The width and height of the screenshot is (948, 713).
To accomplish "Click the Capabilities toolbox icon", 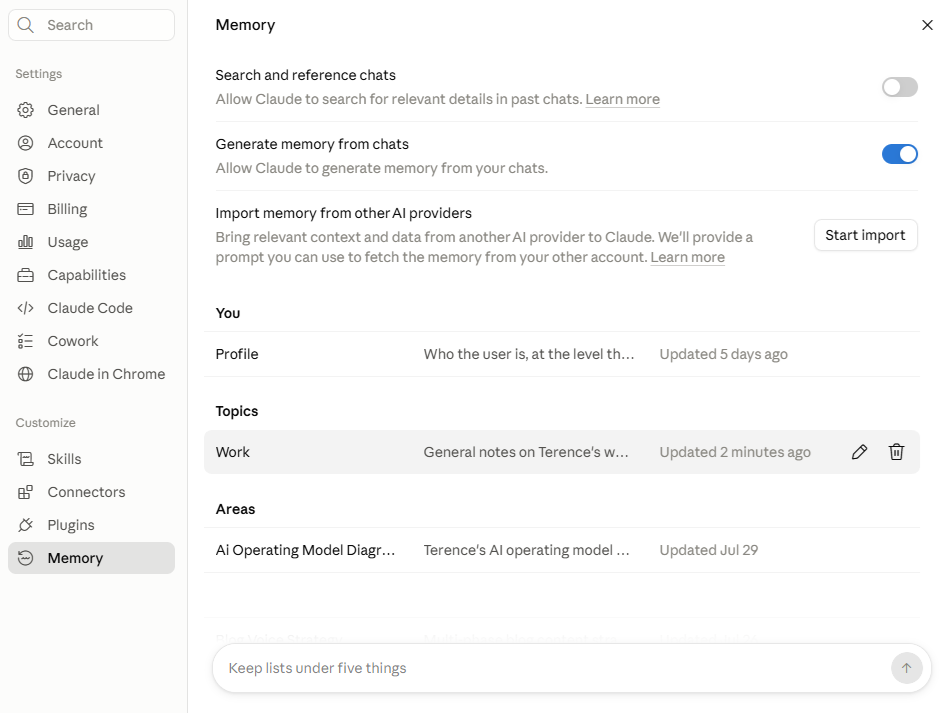I will pyautogui.click(x=25, y=275).
